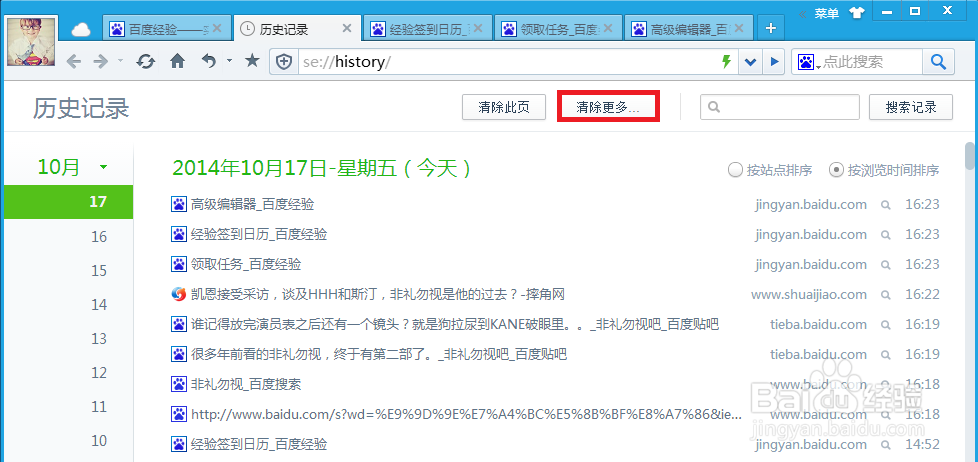Open the 菜单 menu

pos(826,12)
